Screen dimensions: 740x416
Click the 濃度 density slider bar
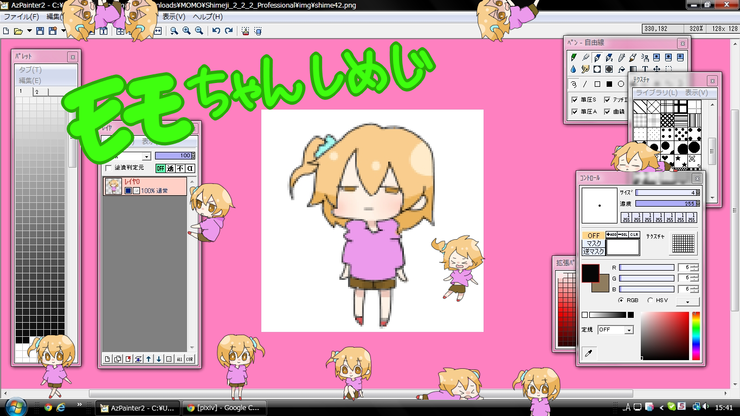pyautogui.click(x=667, y=204)
